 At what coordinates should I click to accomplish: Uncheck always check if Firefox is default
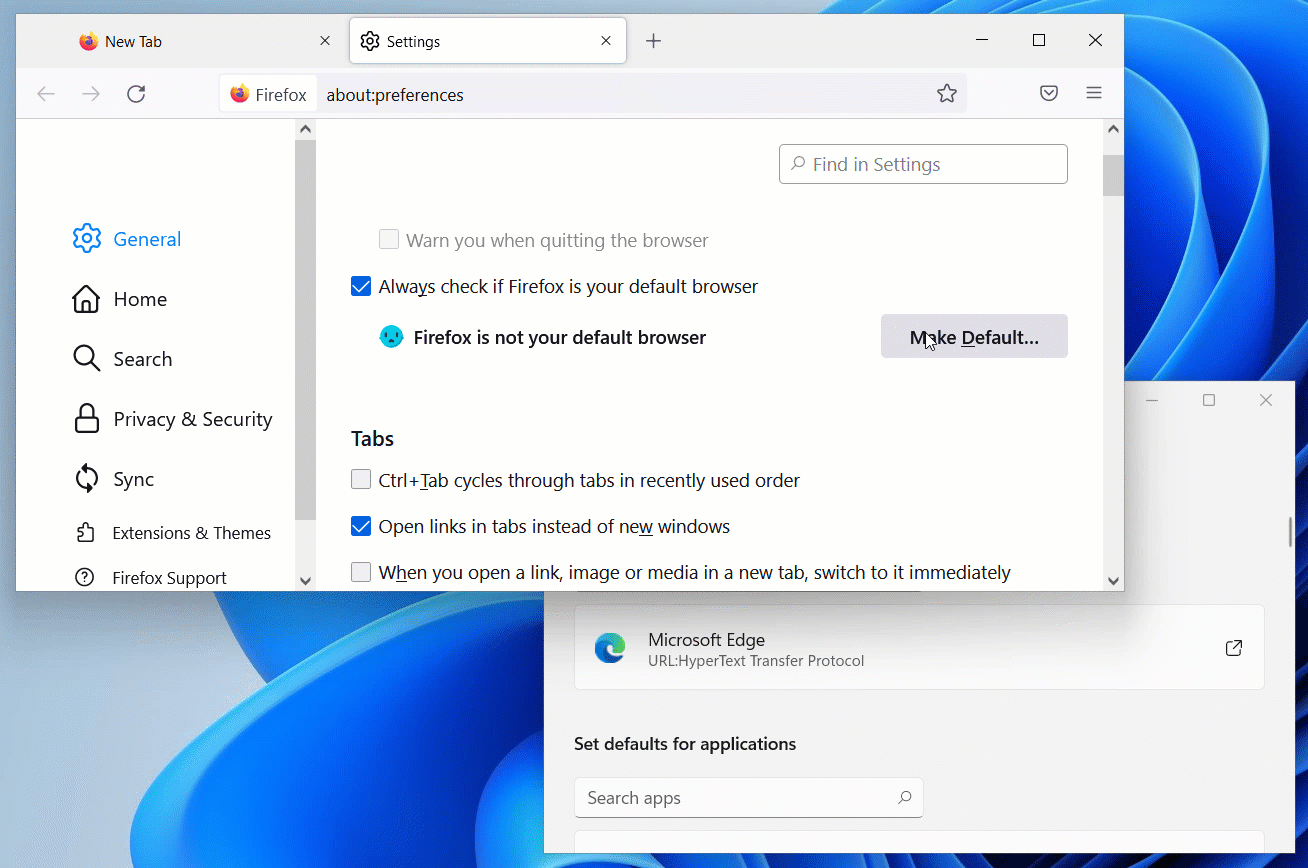click(360, 286)
